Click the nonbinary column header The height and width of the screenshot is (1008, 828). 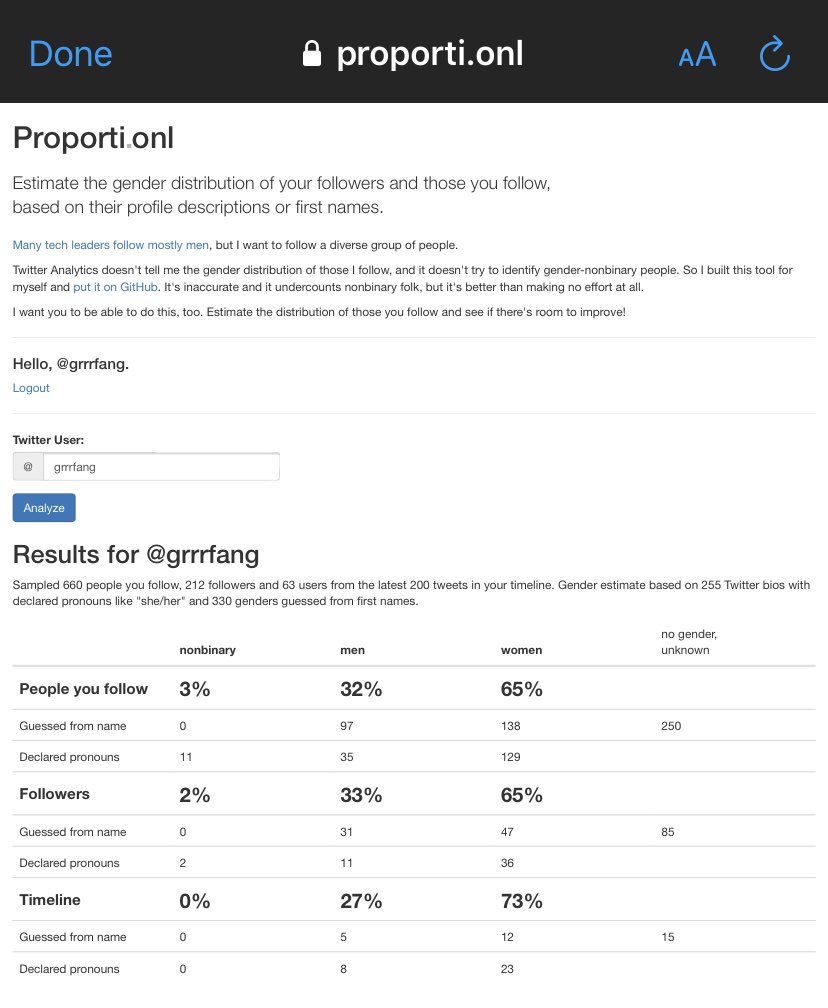[208, 650]
